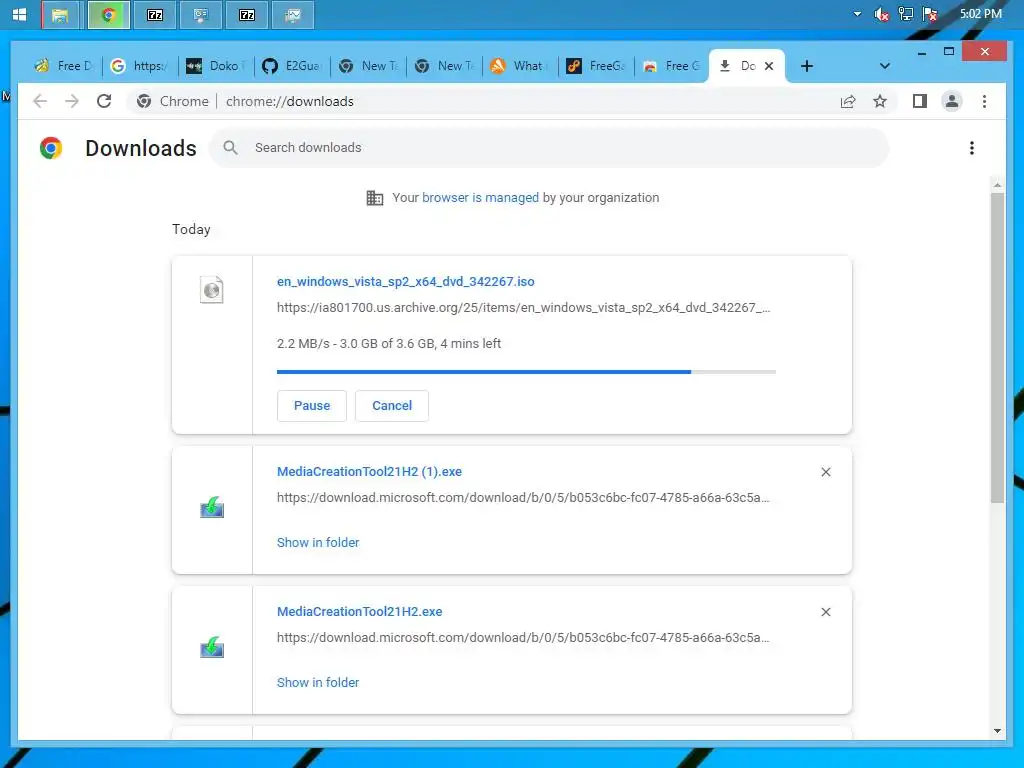Image resolution: width=1024 pixels, height=768 pixels.
Task: Open the browser is managed link
Action: click(480, 198)
